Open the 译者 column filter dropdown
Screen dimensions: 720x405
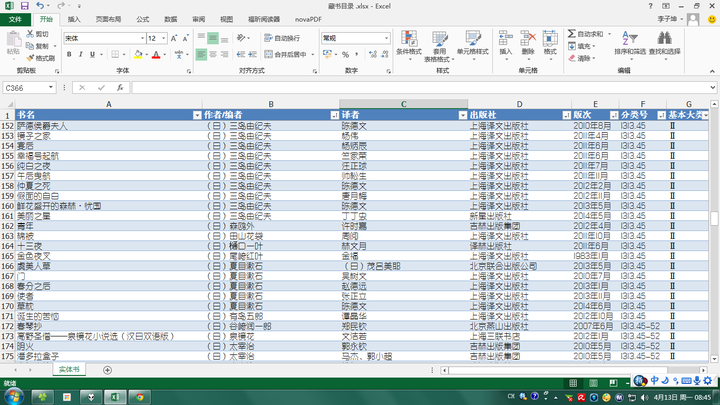[463, 115]
